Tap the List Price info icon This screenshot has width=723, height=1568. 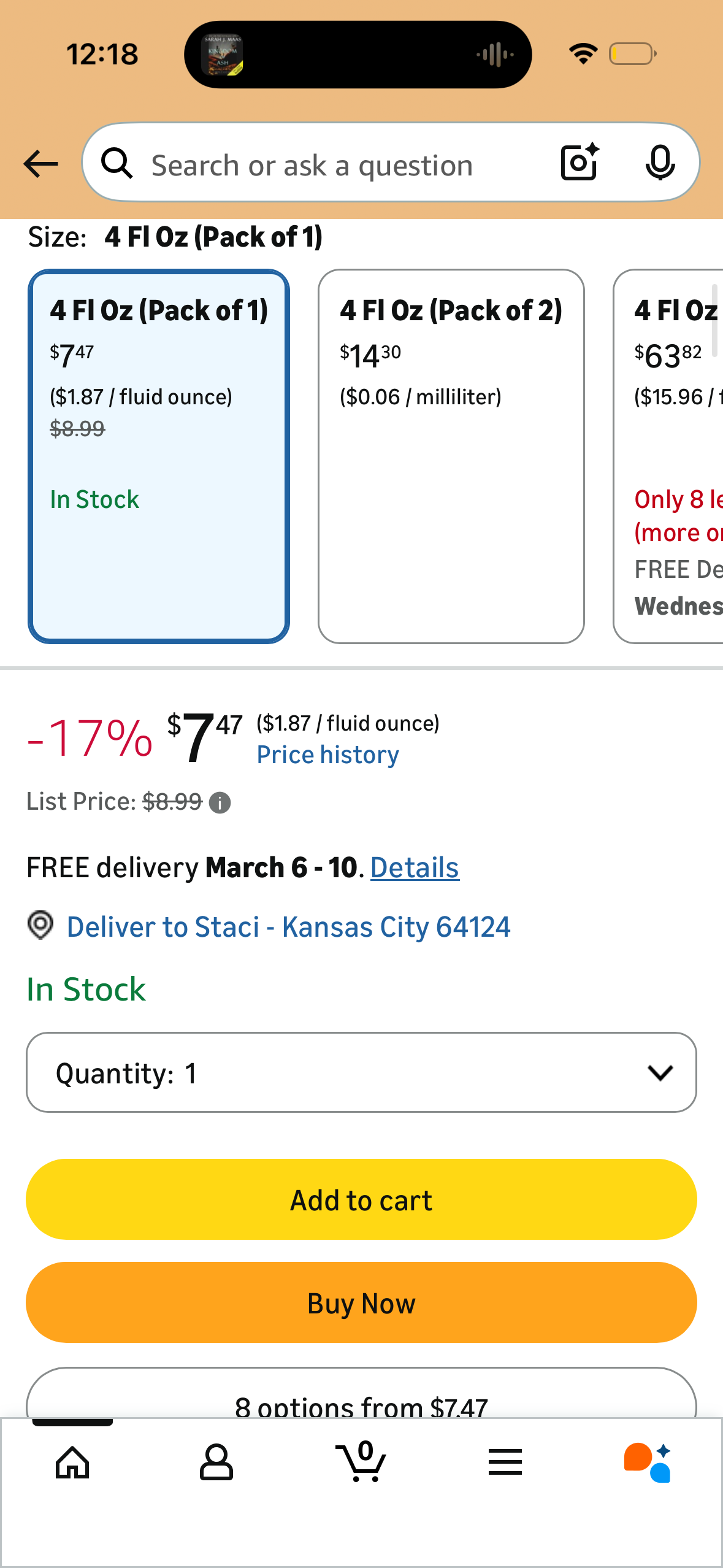[x=220, y=802]
